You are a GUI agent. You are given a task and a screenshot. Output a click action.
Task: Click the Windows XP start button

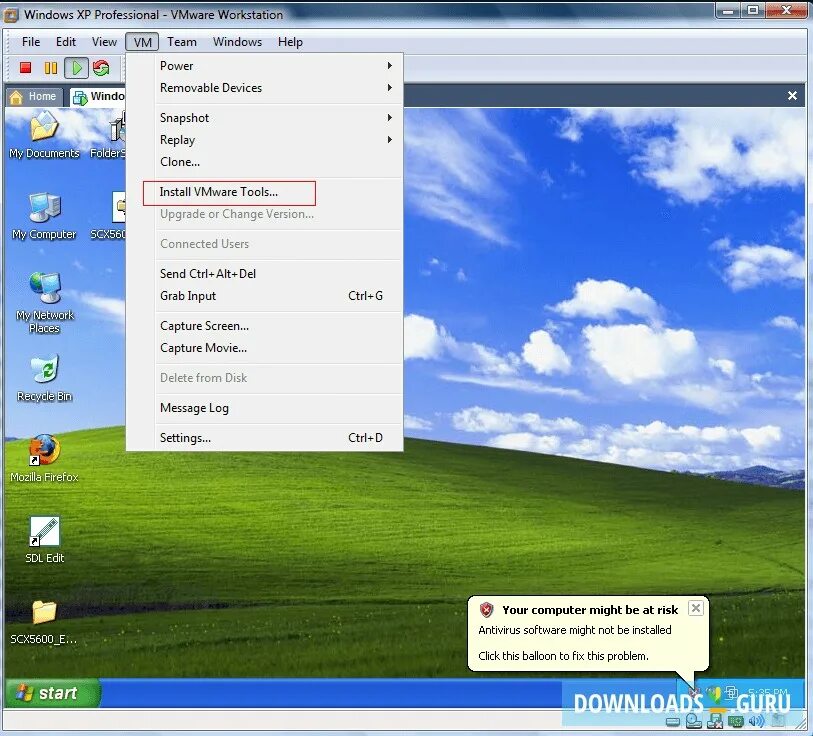point(53,693)
